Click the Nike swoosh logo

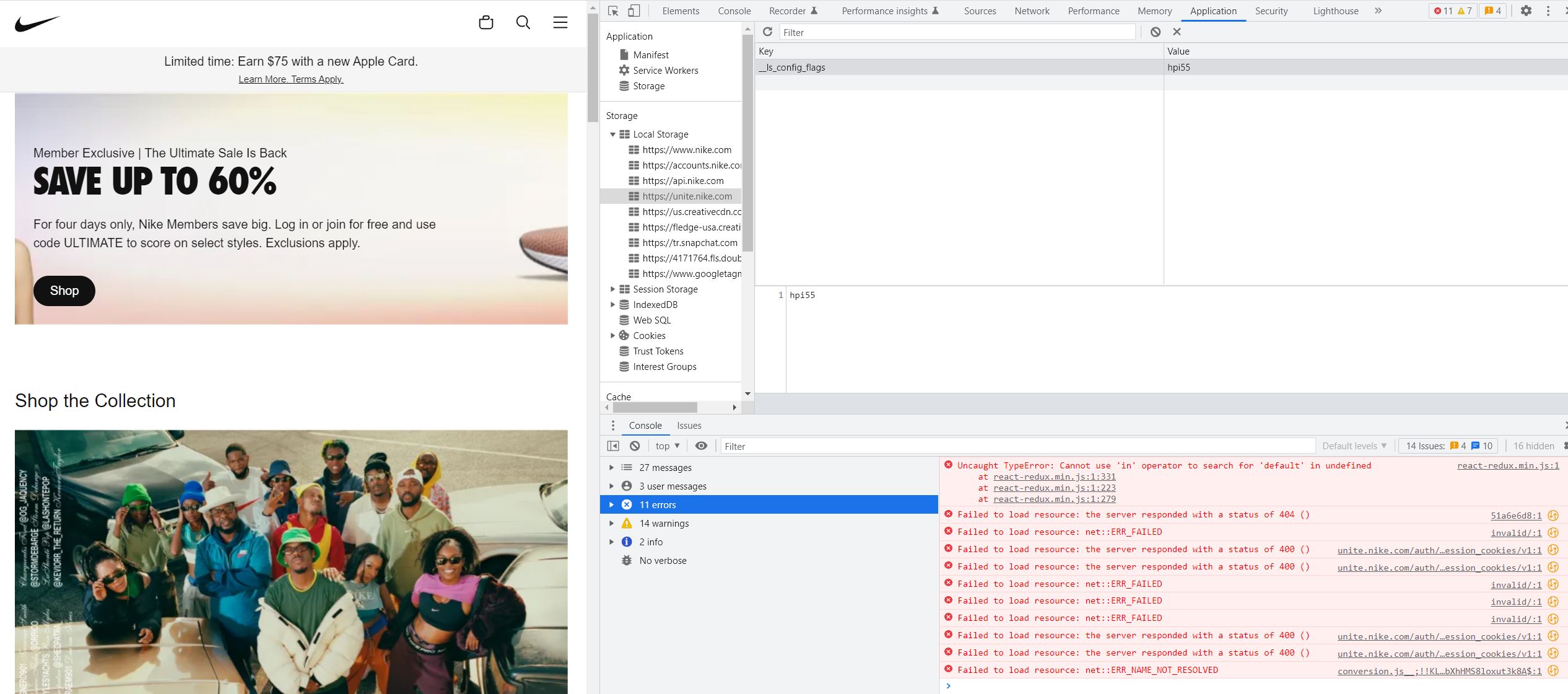pos(38,22)
